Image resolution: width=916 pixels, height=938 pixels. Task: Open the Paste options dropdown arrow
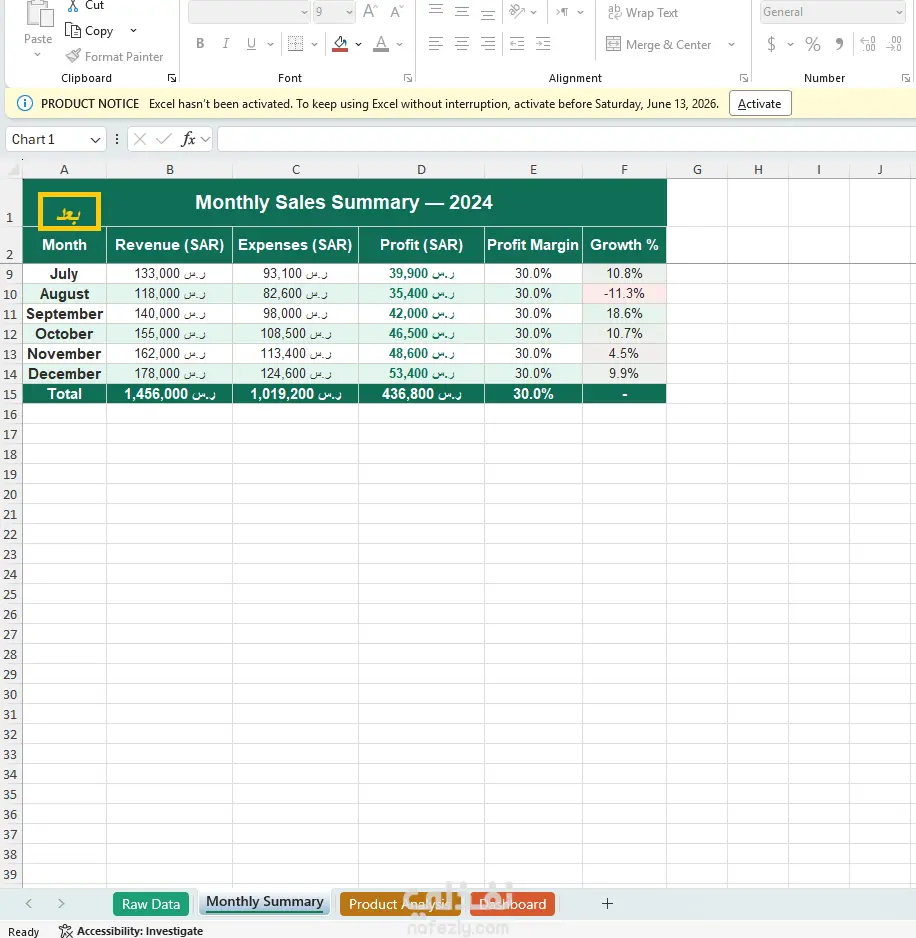click(38, 55)
